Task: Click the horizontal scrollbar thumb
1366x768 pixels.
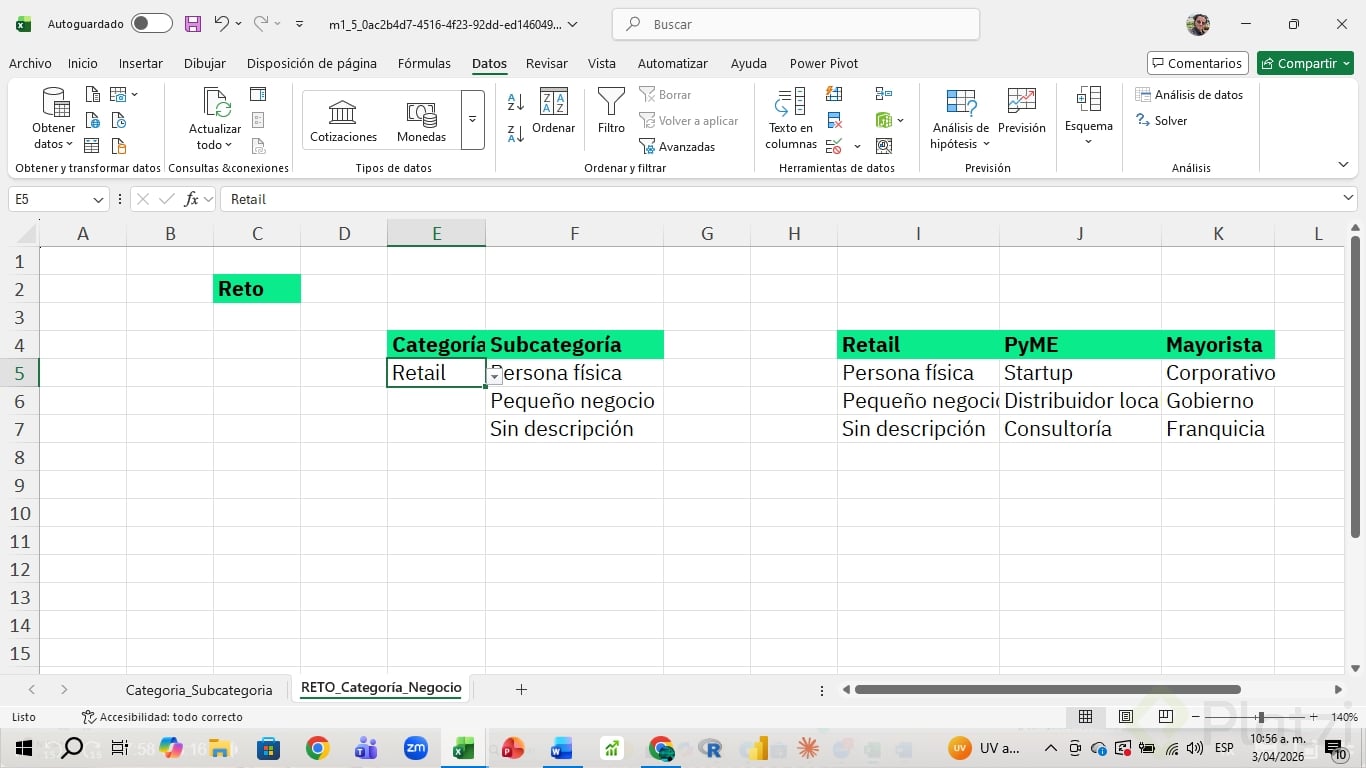Action: [x=1047, y=689]
